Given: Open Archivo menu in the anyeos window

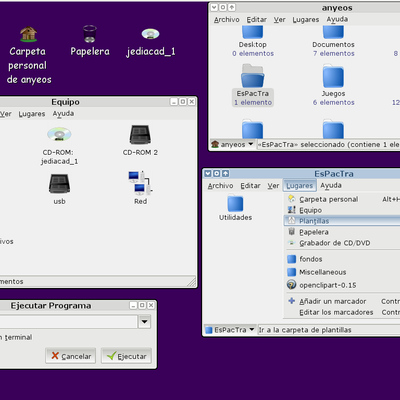Looking at the screenshot, I should tap(227, 20).
